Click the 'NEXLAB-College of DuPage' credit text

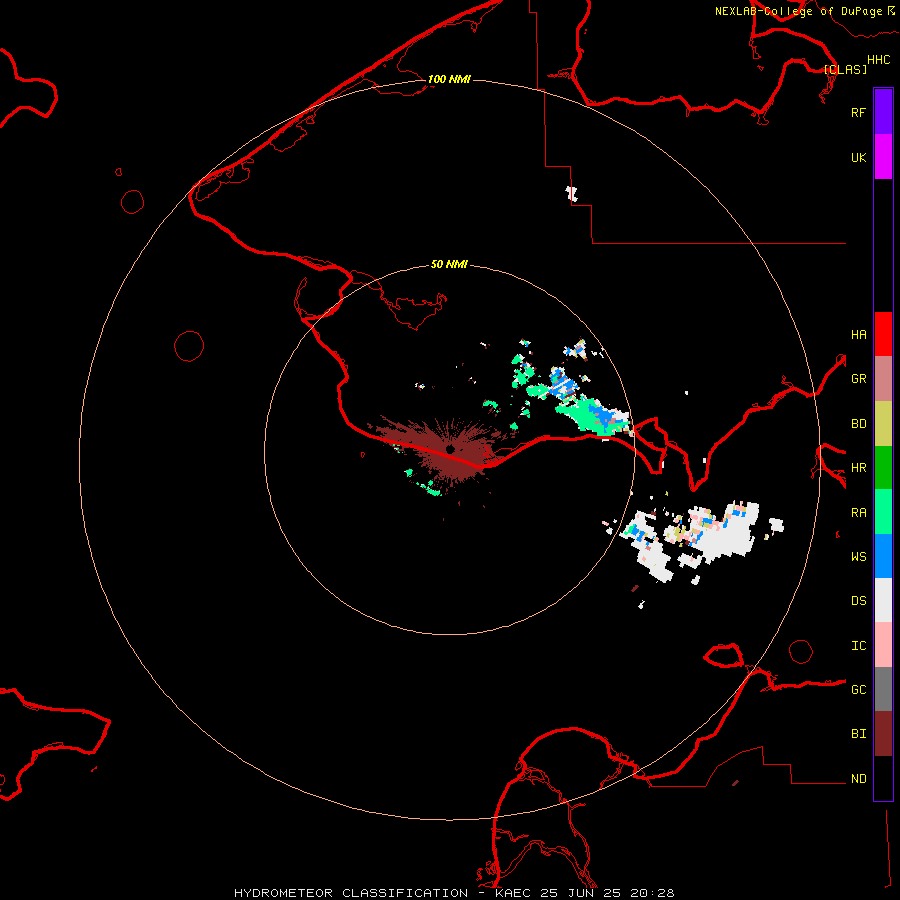coord(798,11)
